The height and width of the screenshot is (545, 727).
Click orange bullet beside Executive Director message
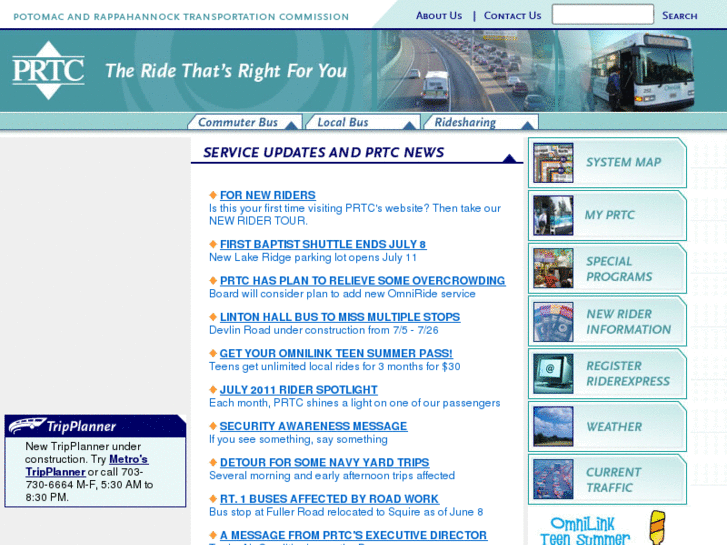point(213,535)
